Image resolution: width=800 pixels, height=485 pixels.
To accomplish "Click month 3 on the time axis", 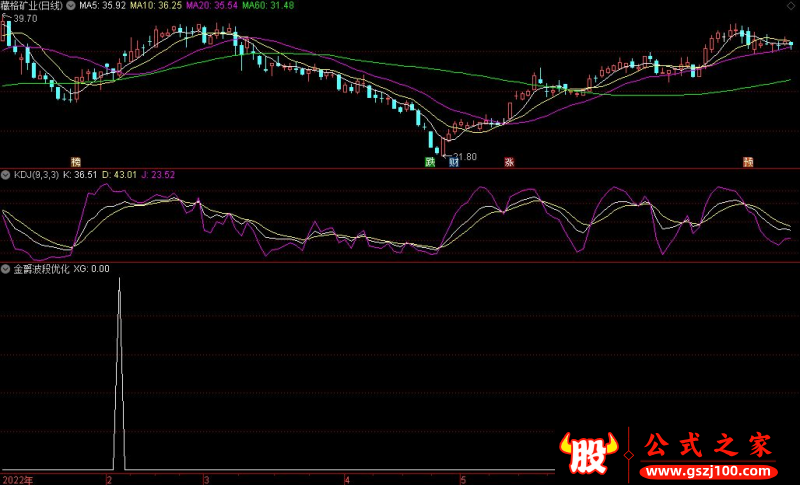I will pos(206,480).
